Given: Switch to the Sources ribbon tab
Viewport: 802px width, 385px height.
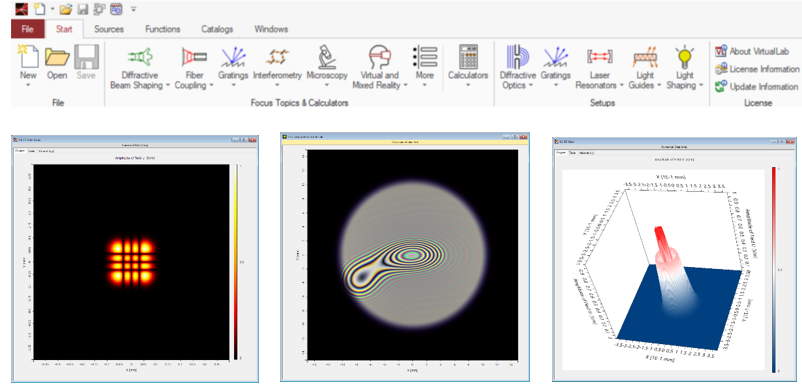Looking at the screenshot, I should tap(109, 29).
